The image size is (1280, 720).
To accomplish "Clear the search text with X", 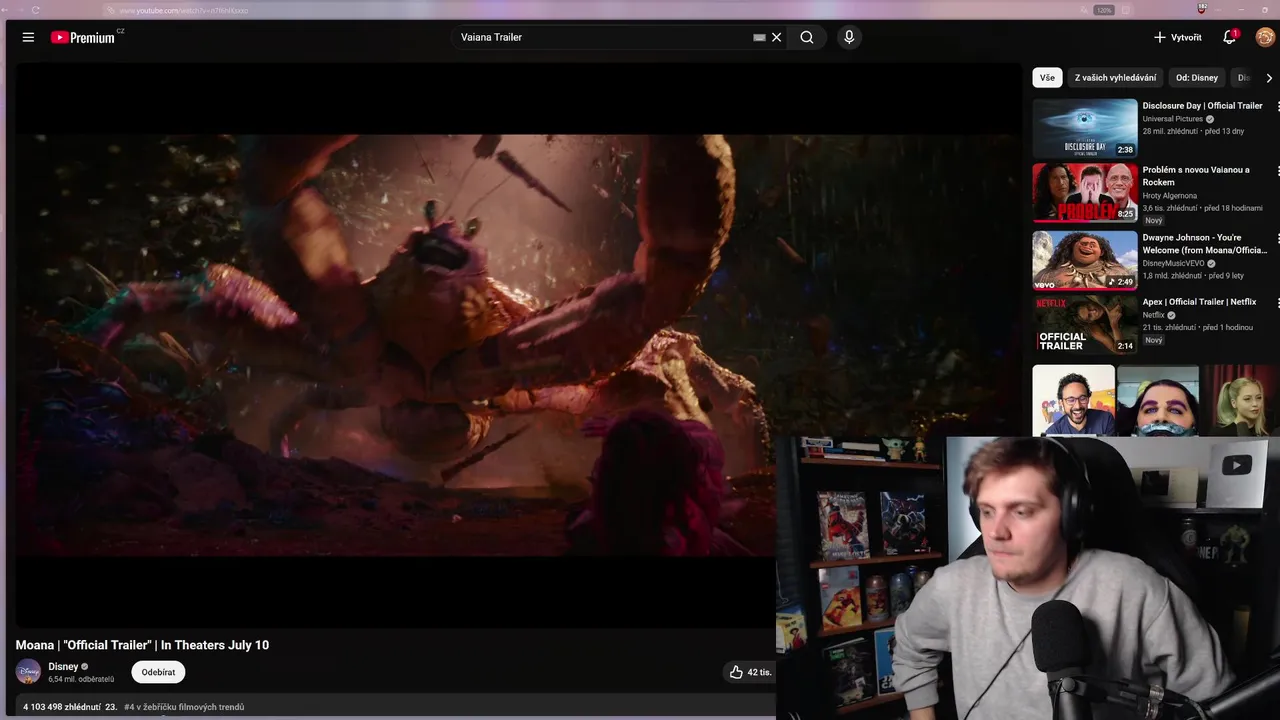I will [776, 37].
